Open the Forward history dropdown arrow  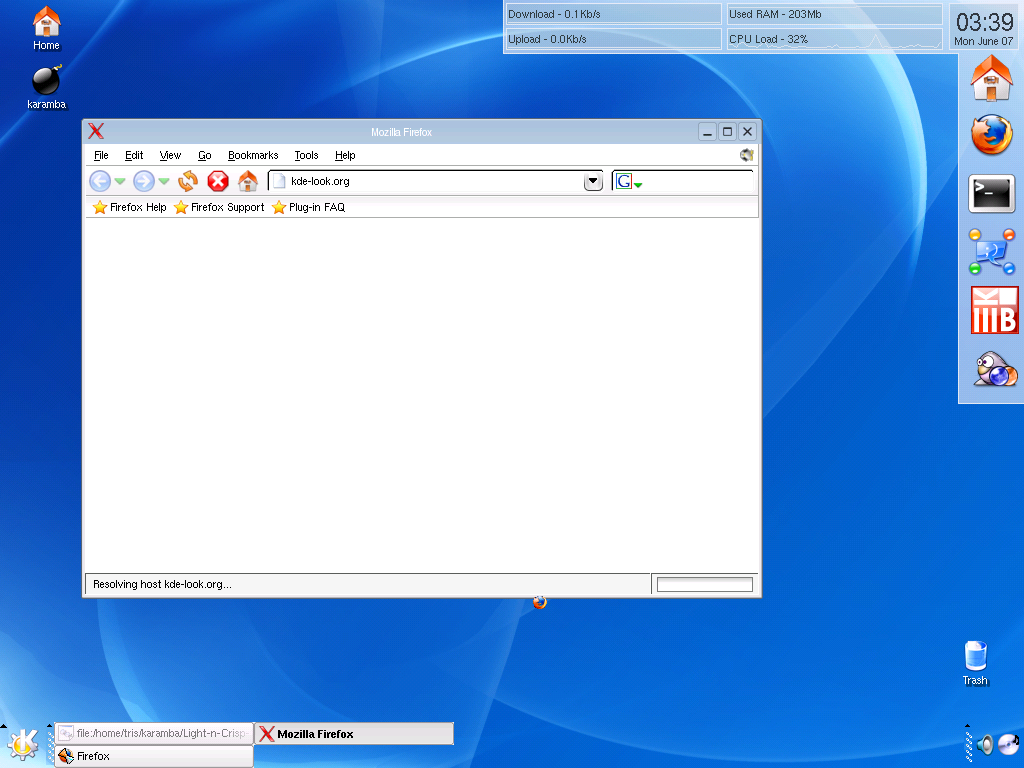pos(164,181)
